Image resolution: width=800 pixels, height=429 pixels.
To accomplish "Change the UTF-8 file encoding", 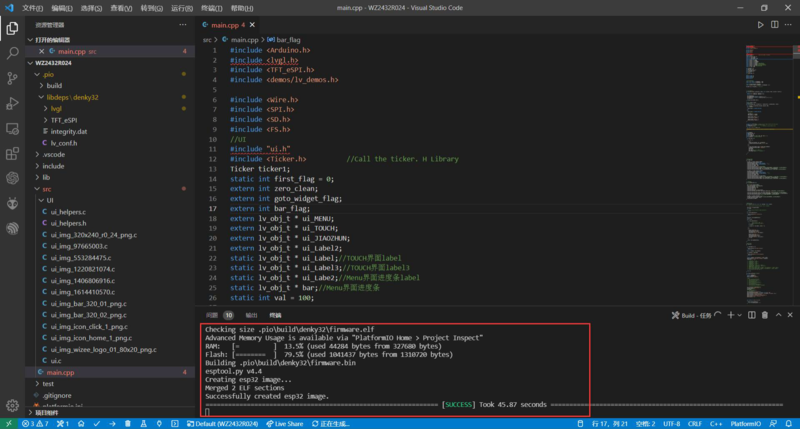I will click(671, 424).
